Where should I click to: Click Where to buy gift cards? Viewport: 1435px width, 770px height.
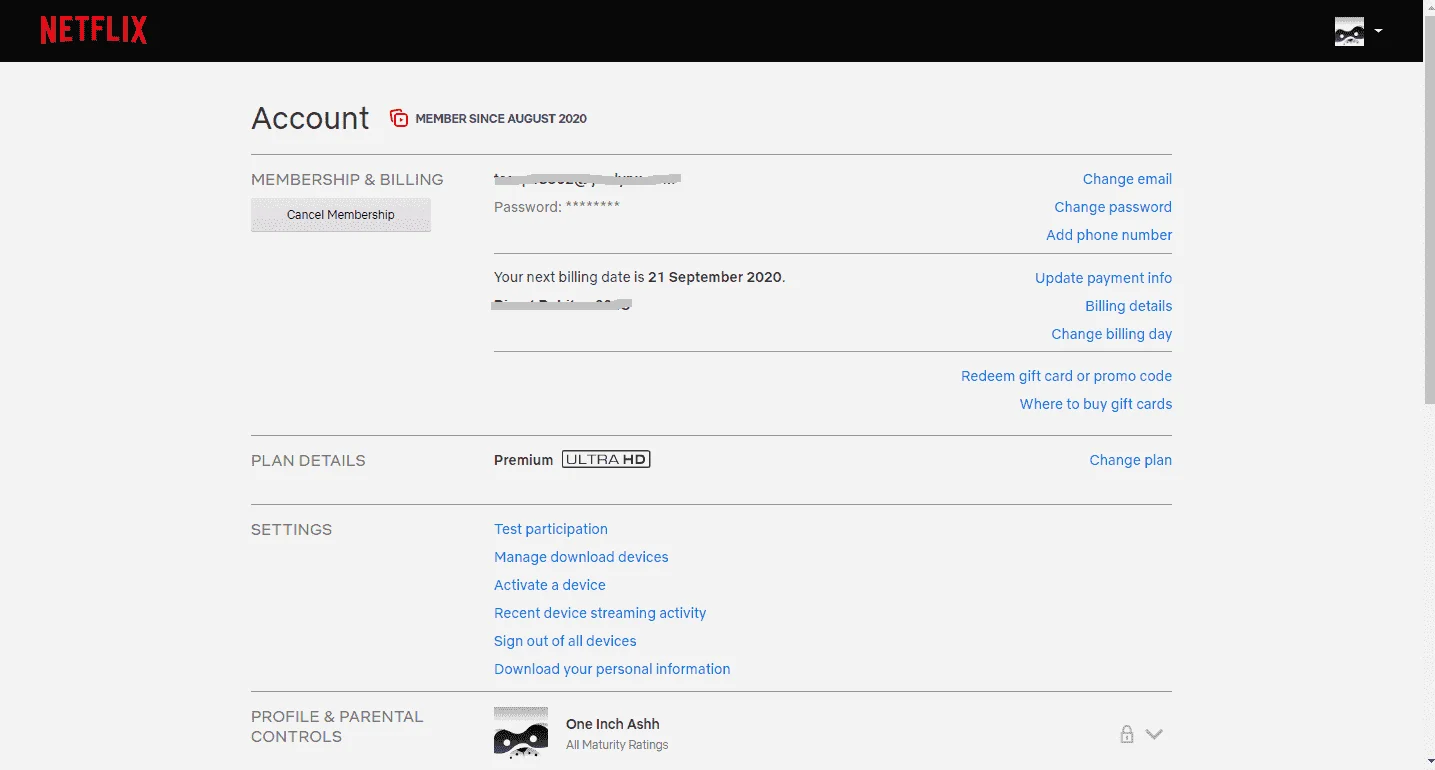point(1095,404)
